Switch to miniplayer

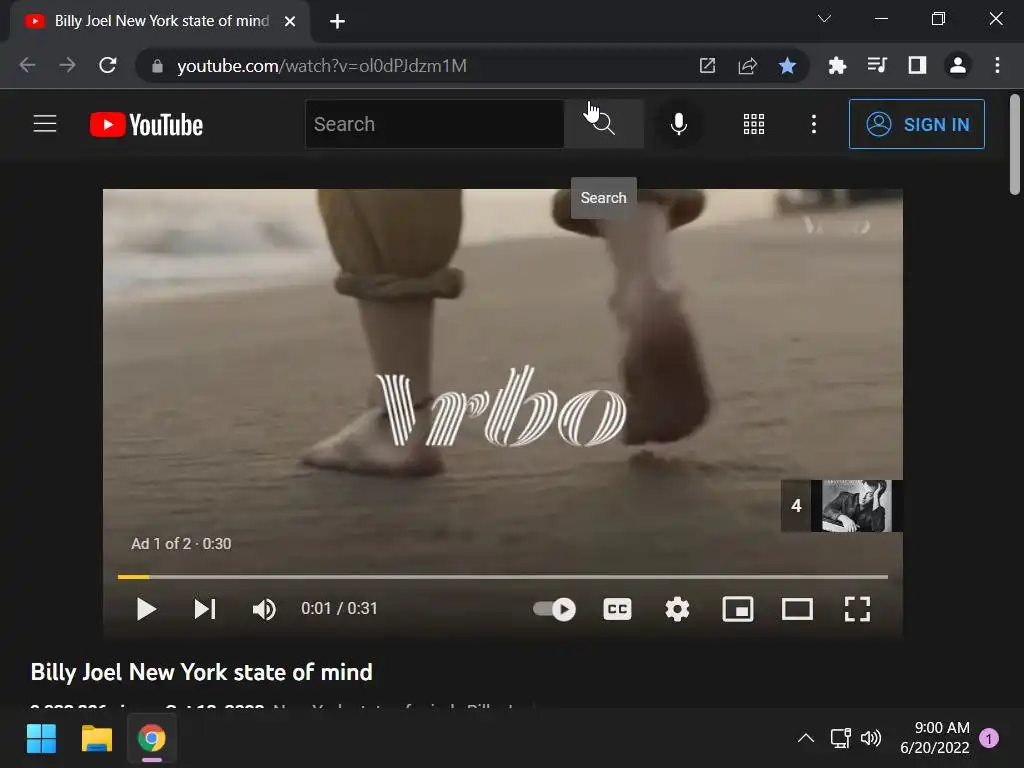[x=738, y=609]
